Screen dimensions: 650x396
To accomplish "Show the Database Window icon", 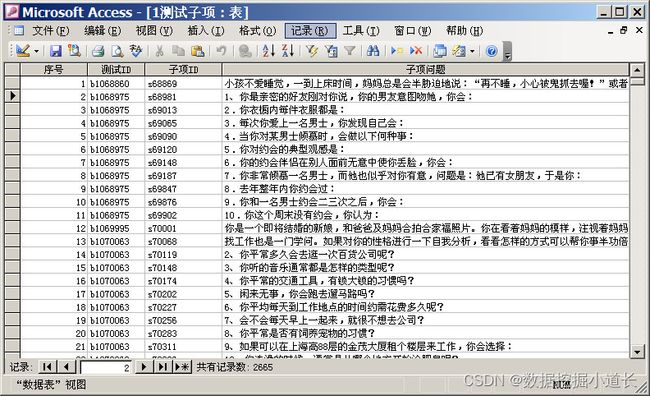I will (439, 51).
